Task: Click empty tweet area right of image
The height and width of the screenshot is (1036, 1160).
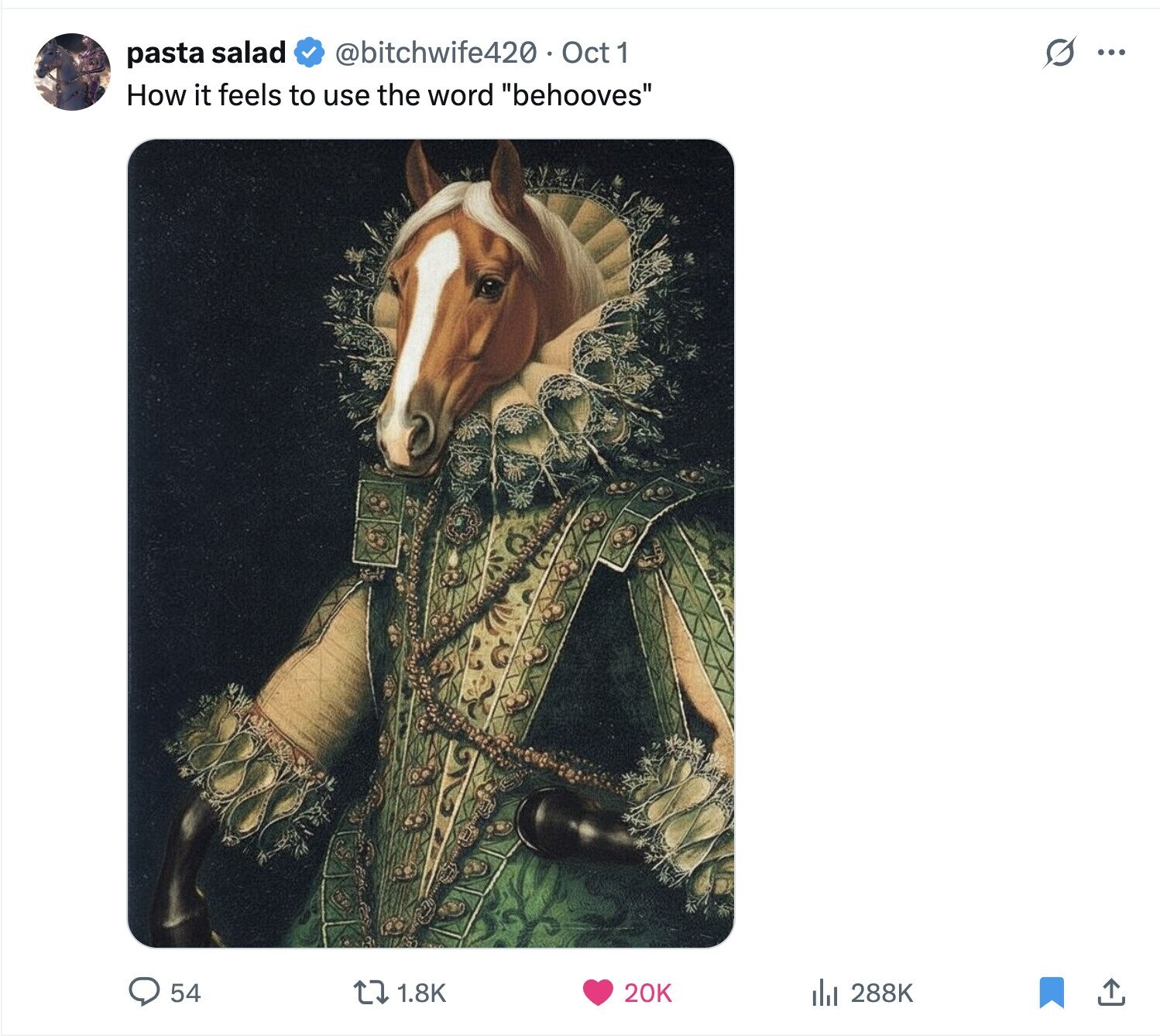Action: (x=929, y=542)
